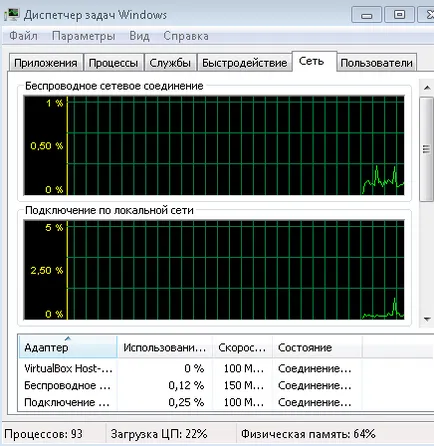Screen dimensions: 434x446
Task: Switch to the Быстродействие tab
Action: (244, 63)
